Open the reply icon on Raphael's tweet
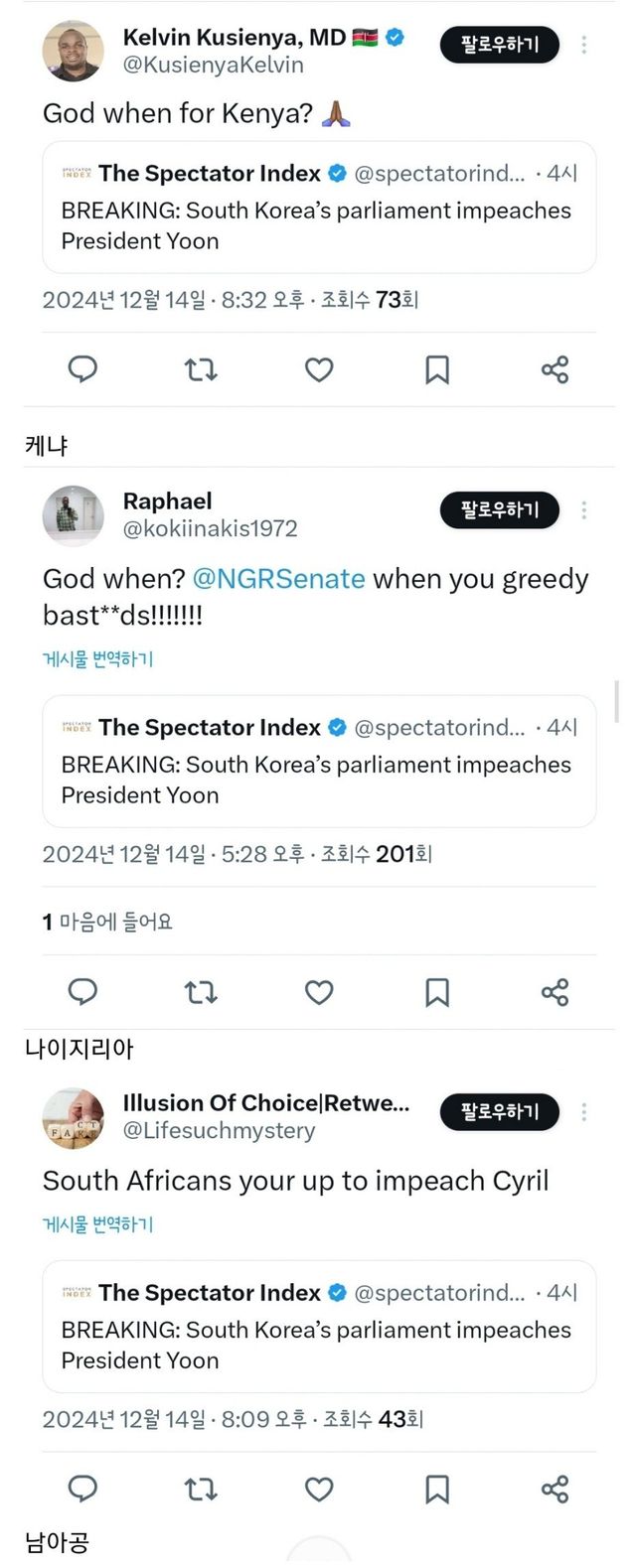636x1568 pixels. tap(82, 991)
